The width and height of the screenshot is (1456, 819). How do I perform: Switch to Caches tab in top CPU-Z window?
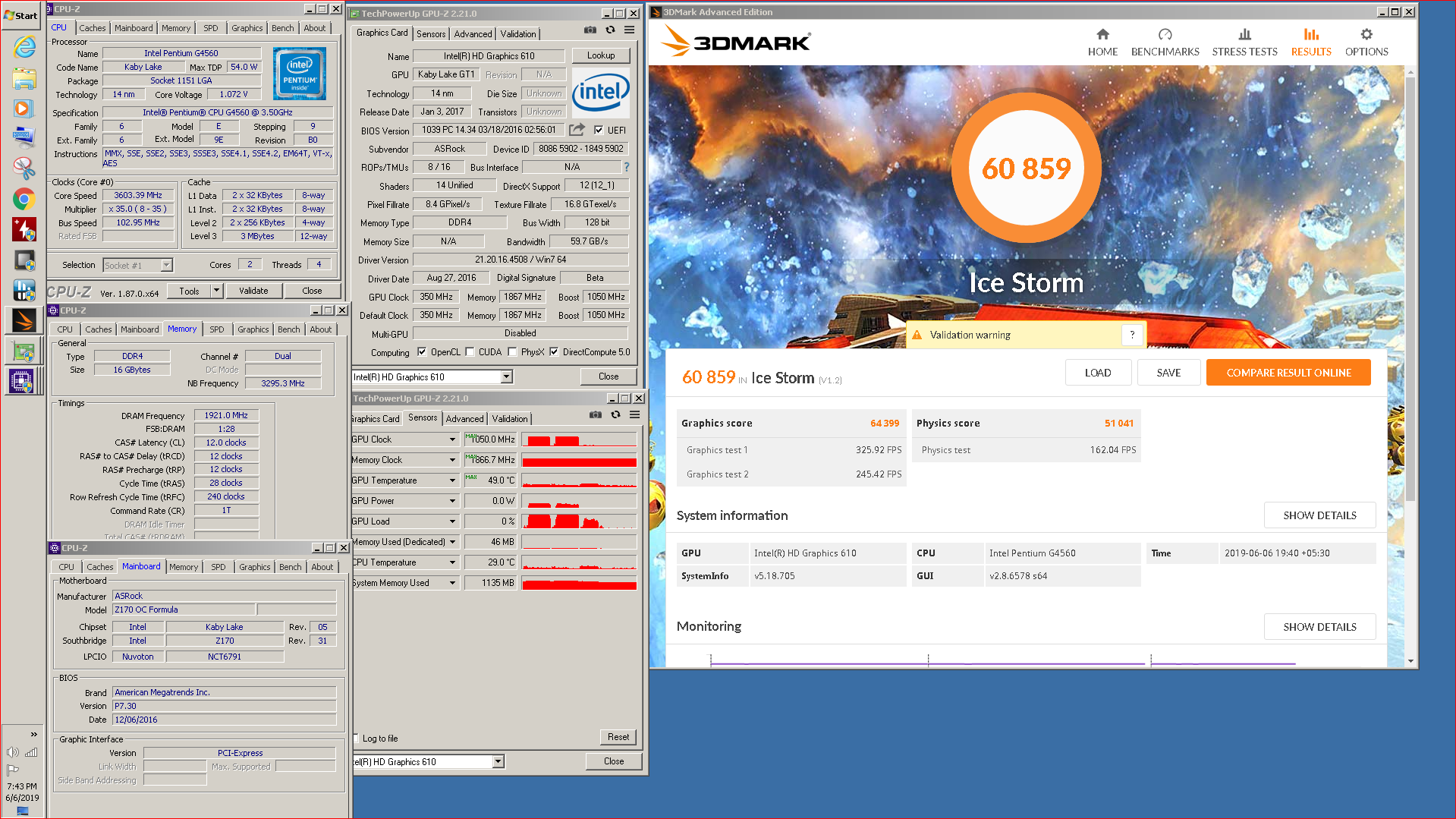(93, 28)
